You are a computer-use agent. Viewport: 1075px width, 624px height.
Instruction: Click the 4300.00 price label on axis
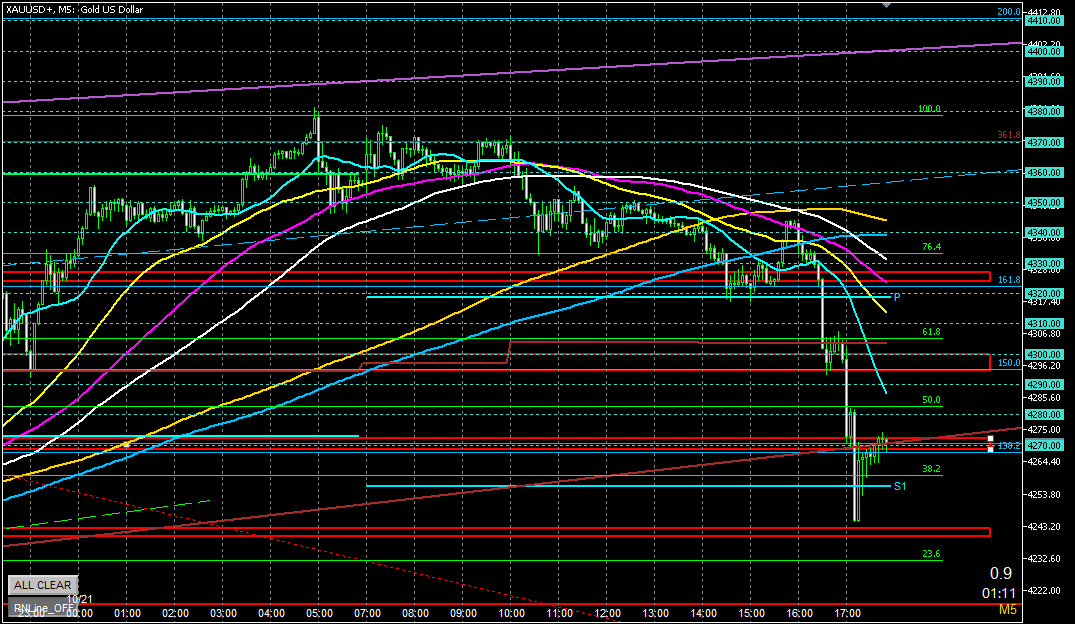1043,355
